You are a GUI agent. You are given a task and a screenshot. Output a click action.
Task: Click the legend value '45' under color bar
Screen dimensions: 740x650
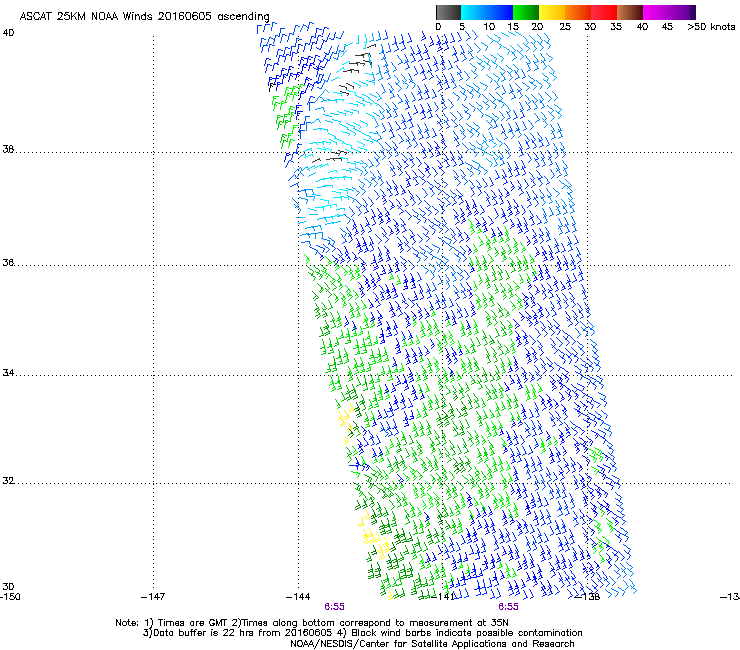667,26
